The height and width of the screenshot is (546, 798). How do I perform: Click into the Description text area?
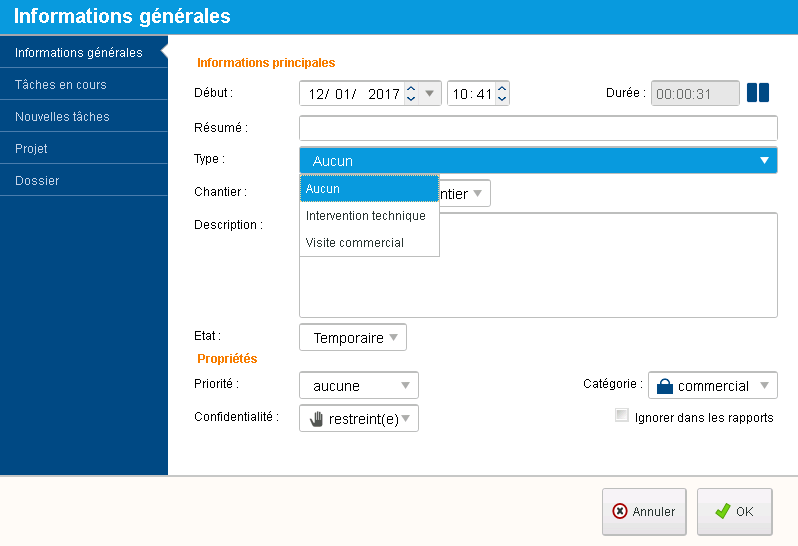538,265
